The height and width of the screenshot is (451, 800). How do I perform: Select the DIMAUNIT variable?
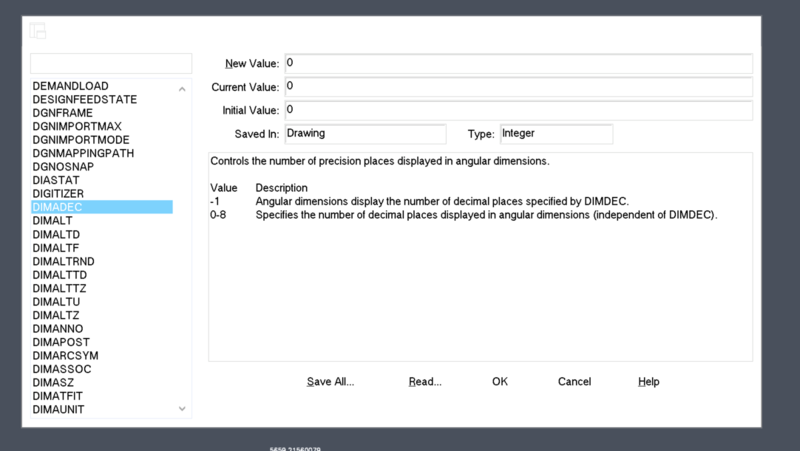coord(58,409)
